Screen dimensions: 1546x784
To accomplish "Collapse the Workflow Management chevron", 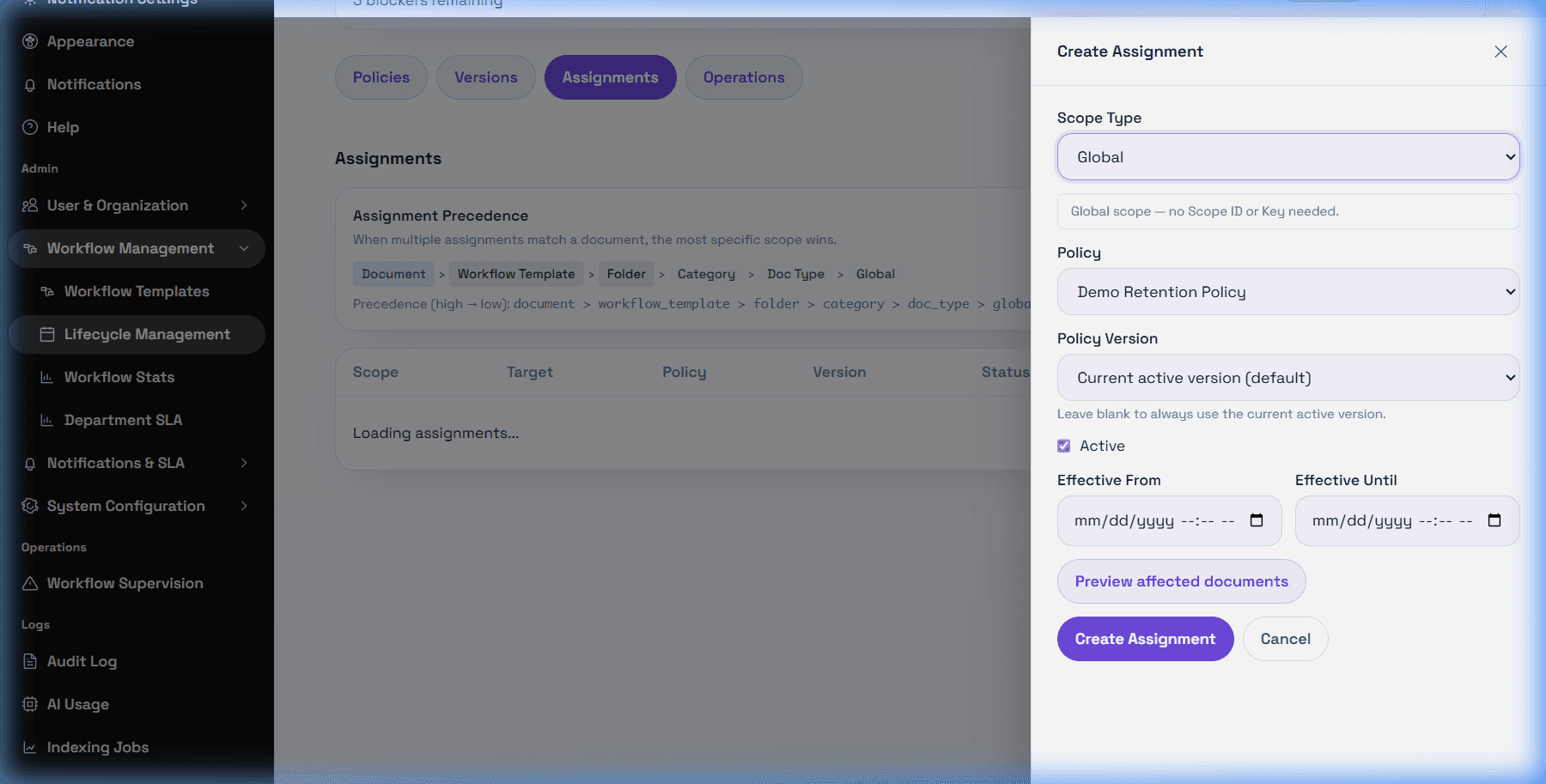I will (244, 248).
